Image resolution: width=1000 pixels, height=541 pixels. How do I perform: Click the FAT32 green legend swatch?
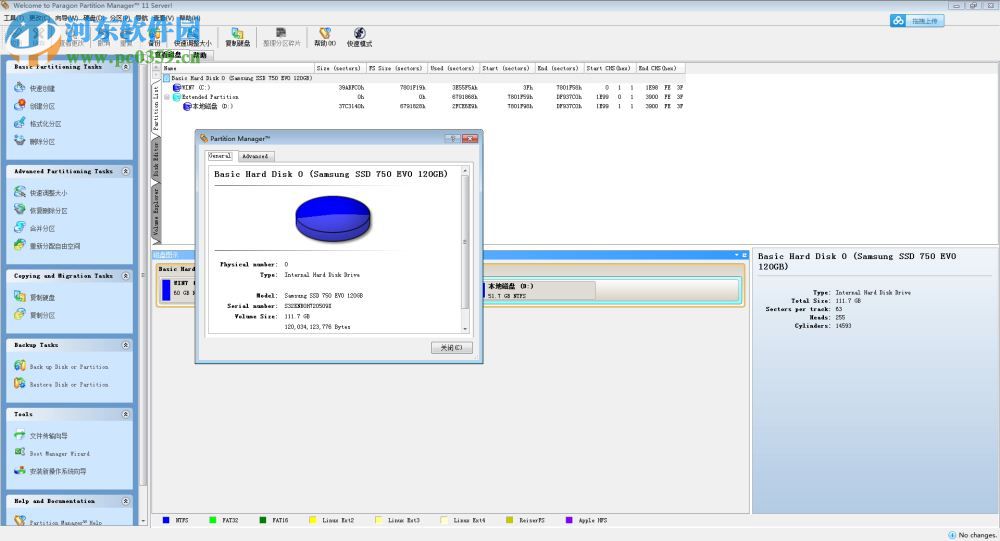tap(212, 521)
